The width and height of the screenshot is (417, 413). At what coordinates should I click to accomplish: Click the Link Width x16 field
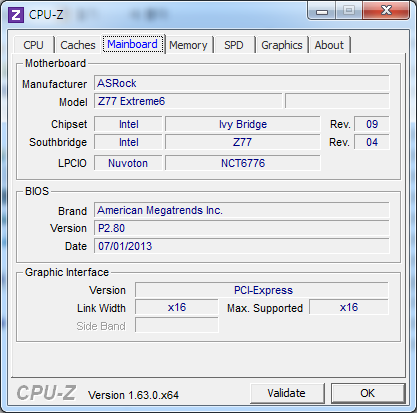click(x=177, y=307)
